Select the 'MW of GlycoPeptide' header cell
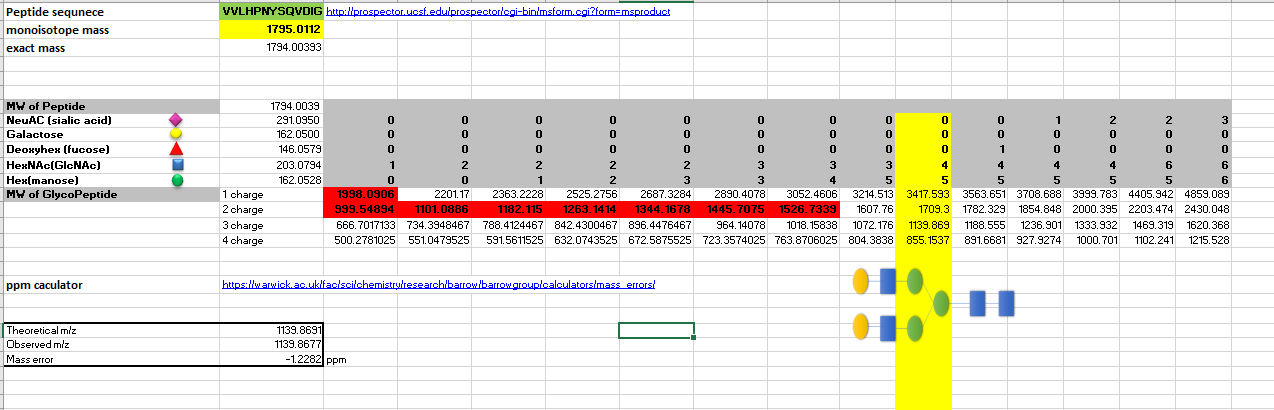Image resolution: width=1274 pixels, height=410 pixels. pyautogui.click(x=110, y=194)
